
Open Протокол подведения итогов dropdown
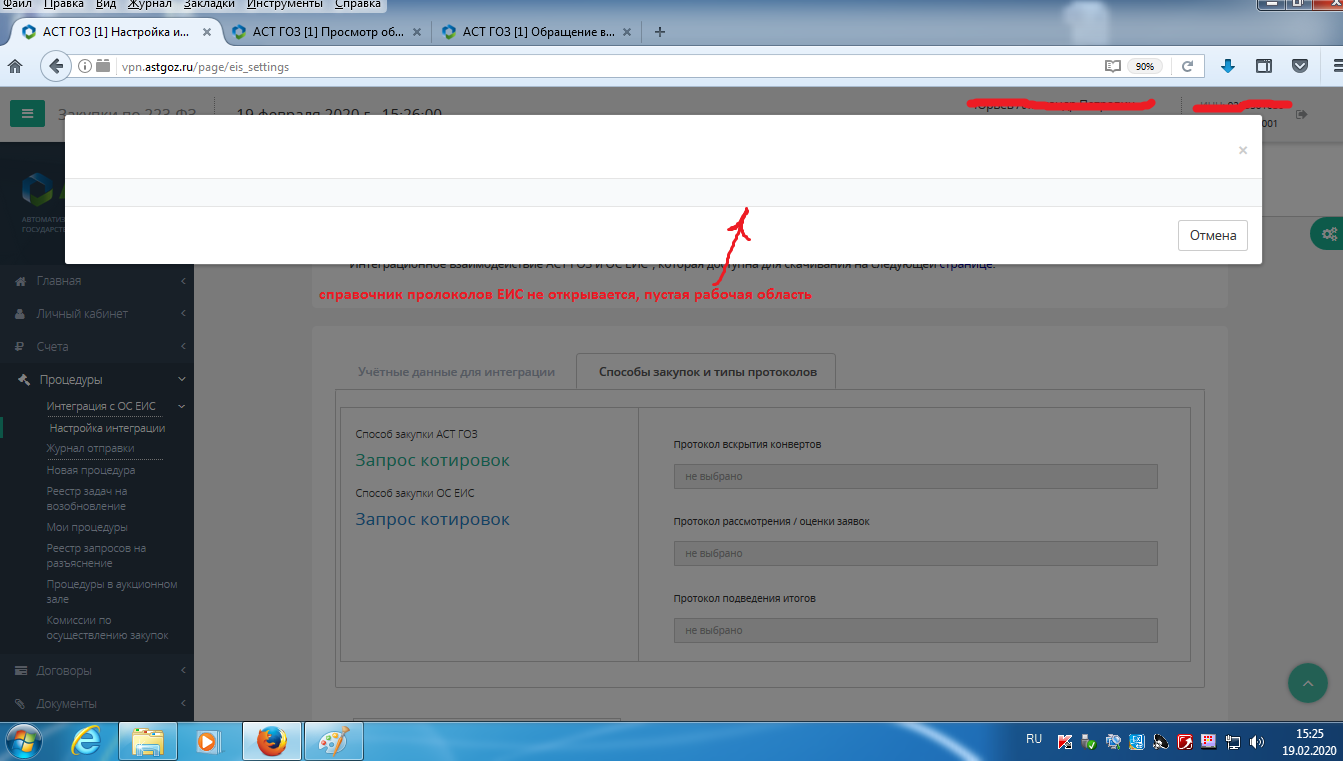(x=915, y=631)
